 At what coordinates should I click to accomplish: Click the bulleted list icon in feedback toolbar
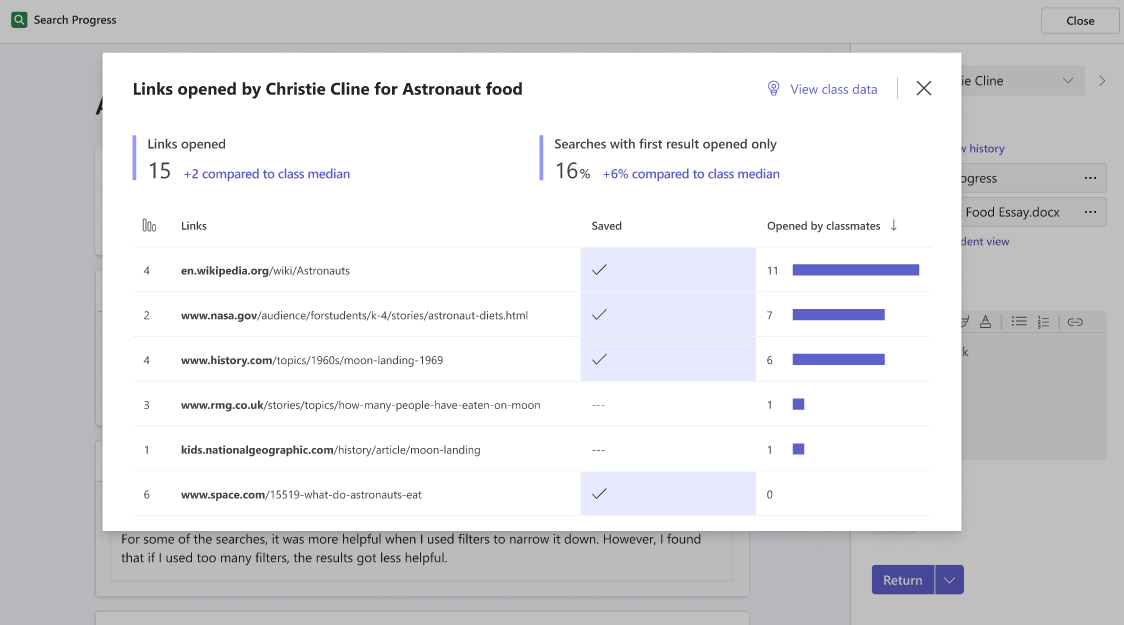pos(1019,322)
